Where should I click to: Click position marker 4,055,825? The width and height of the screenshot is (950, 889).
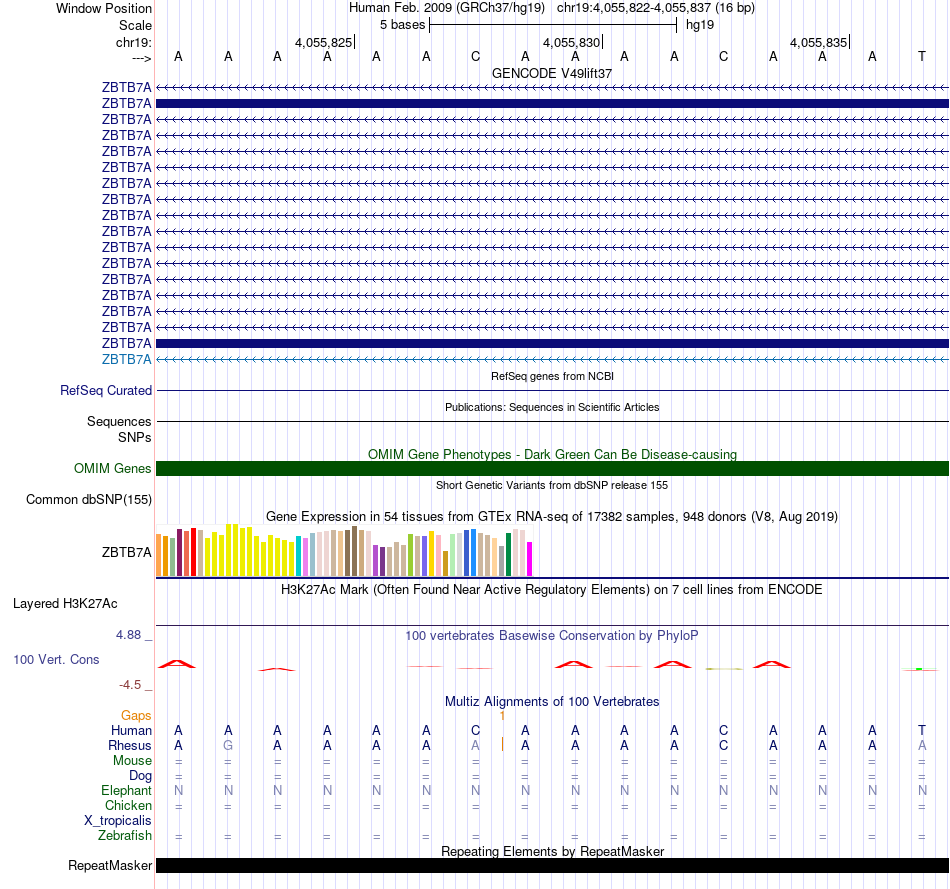(x=324, y=42)
